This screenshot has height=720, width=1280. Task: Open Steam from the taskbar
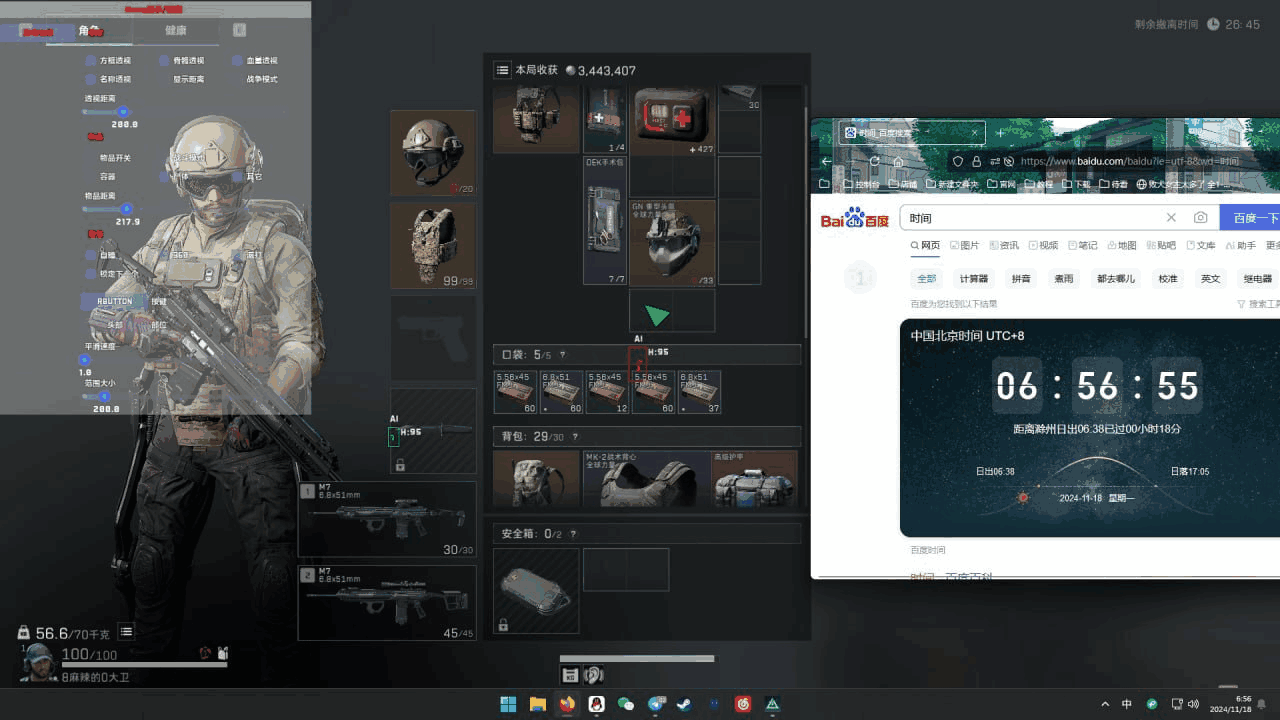(684, 704)
